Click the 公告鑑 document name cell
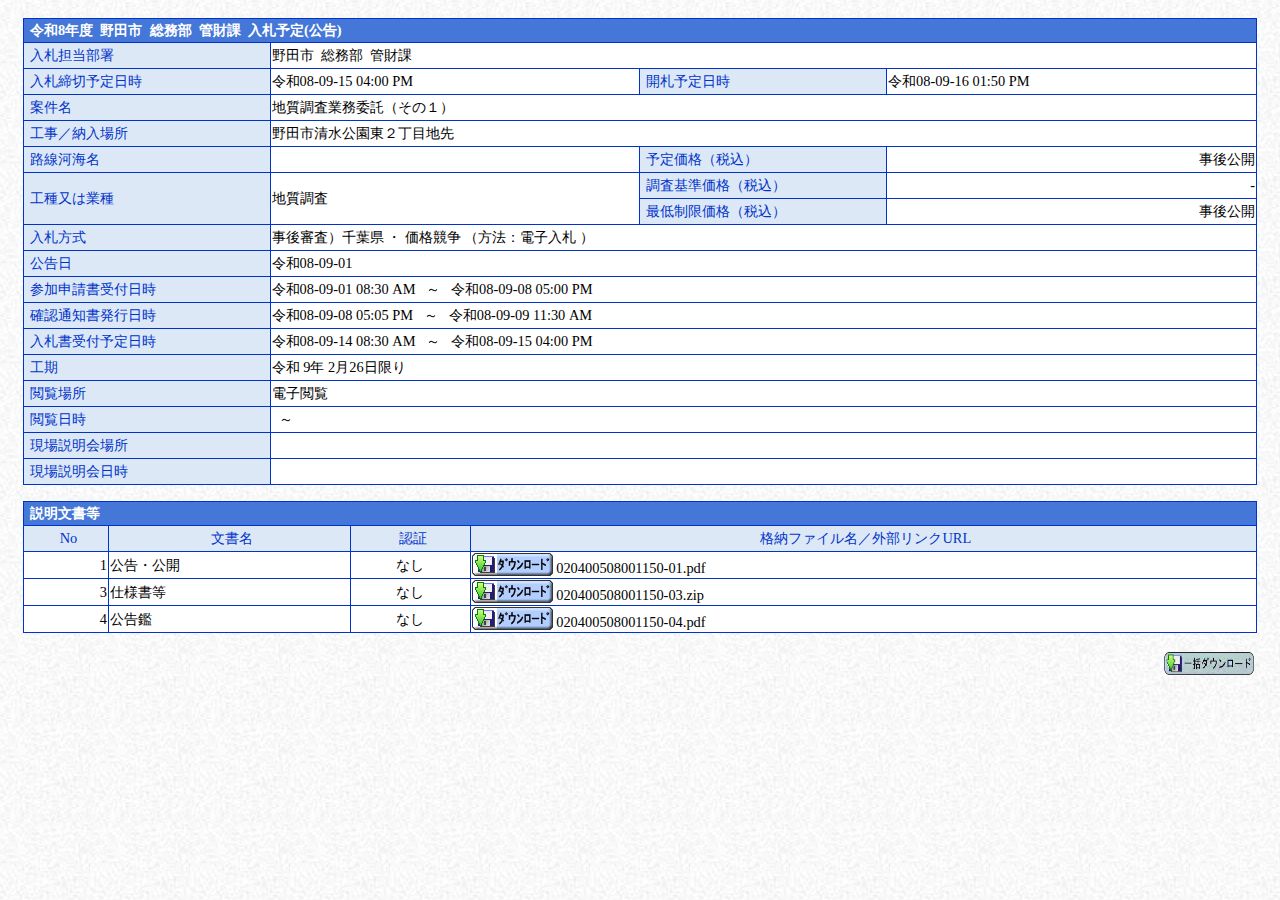 [x=229, y=619]
